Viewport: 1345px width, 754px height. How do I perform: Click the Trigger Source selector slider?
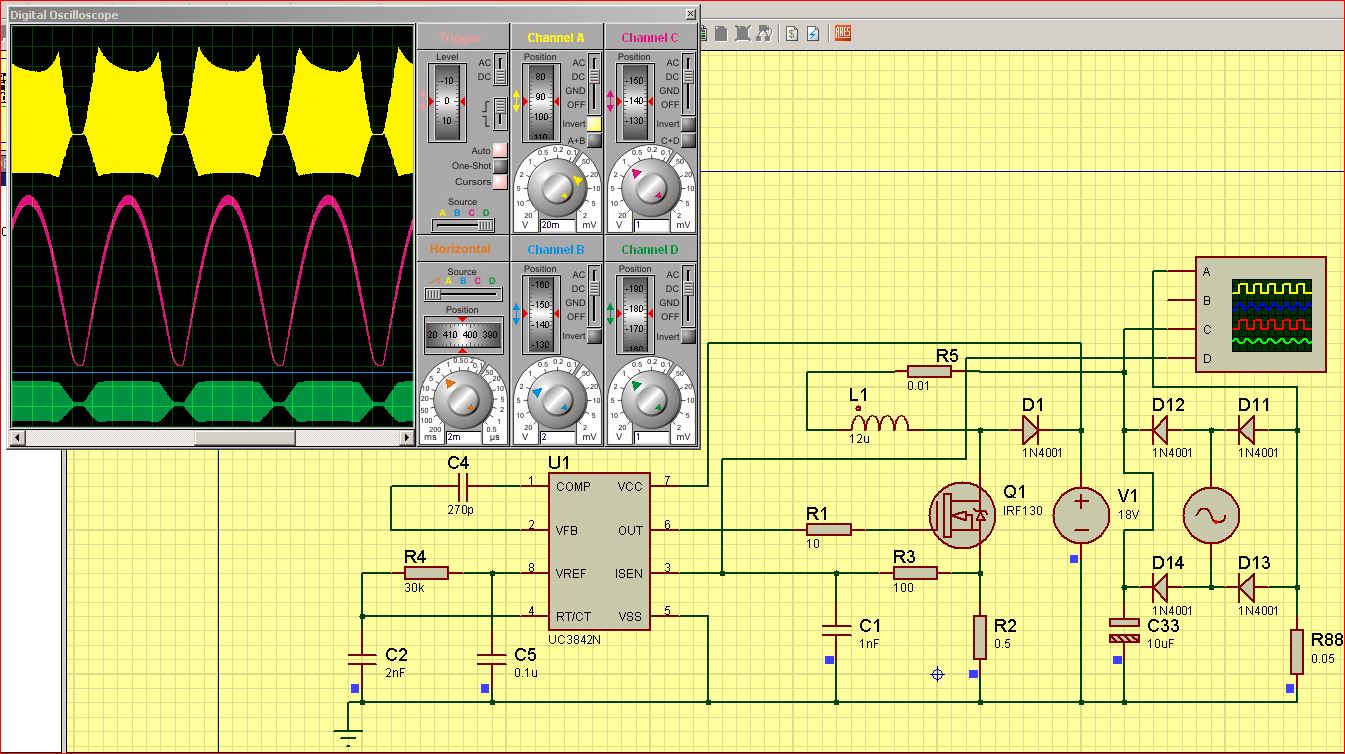[463, 226]
